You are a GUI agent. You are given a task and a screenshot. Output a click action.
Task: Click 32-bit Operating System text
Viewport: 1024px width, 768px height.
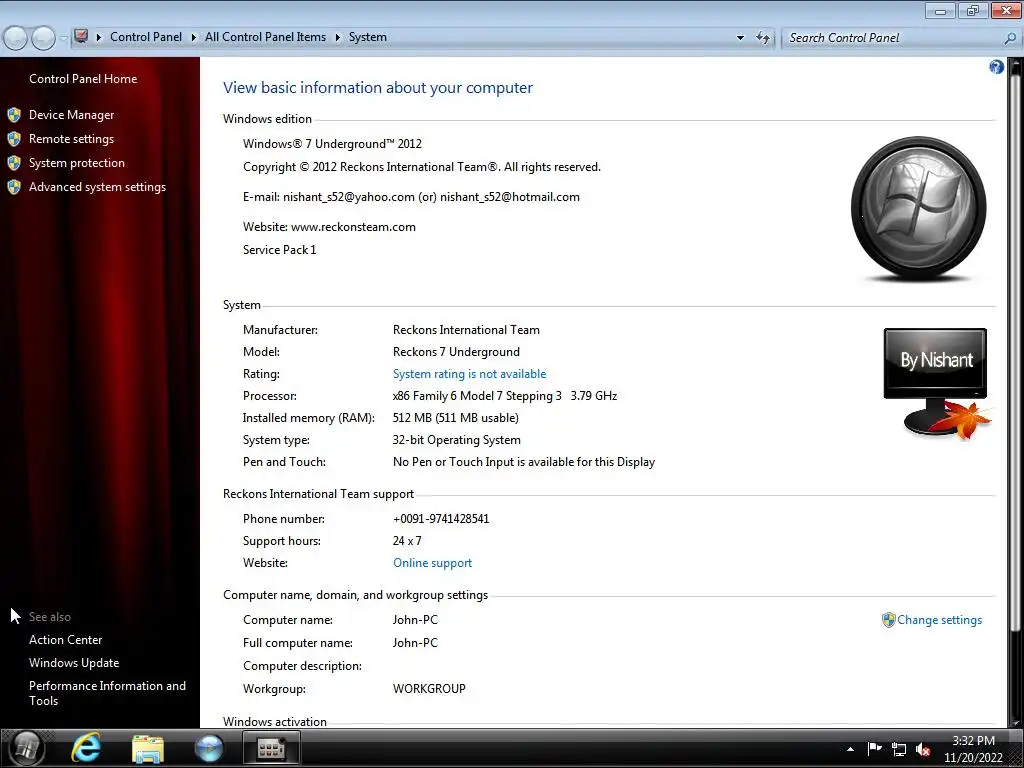pos(456,440)
